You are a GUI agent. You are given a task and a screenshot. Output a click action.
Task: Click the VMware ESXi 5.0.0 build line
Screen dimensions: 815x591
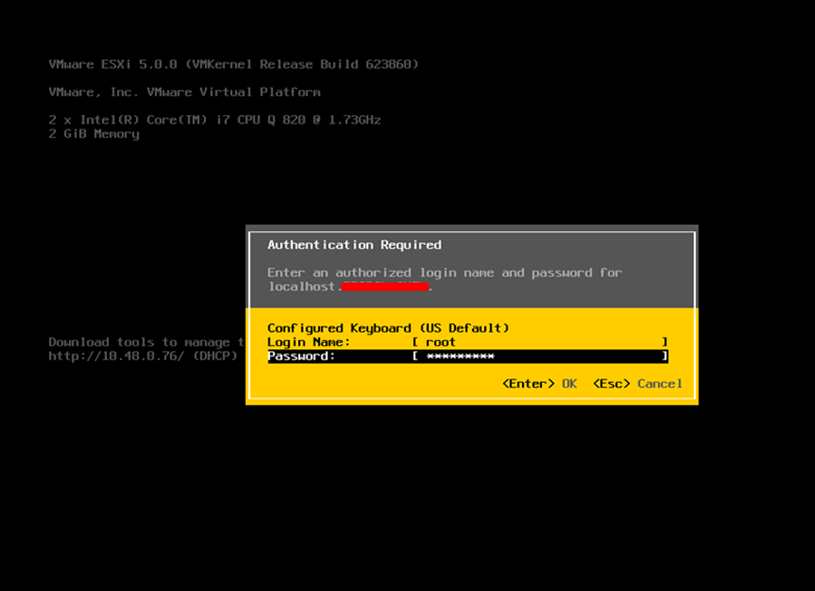pyautogui.click(x=233, y=64)
